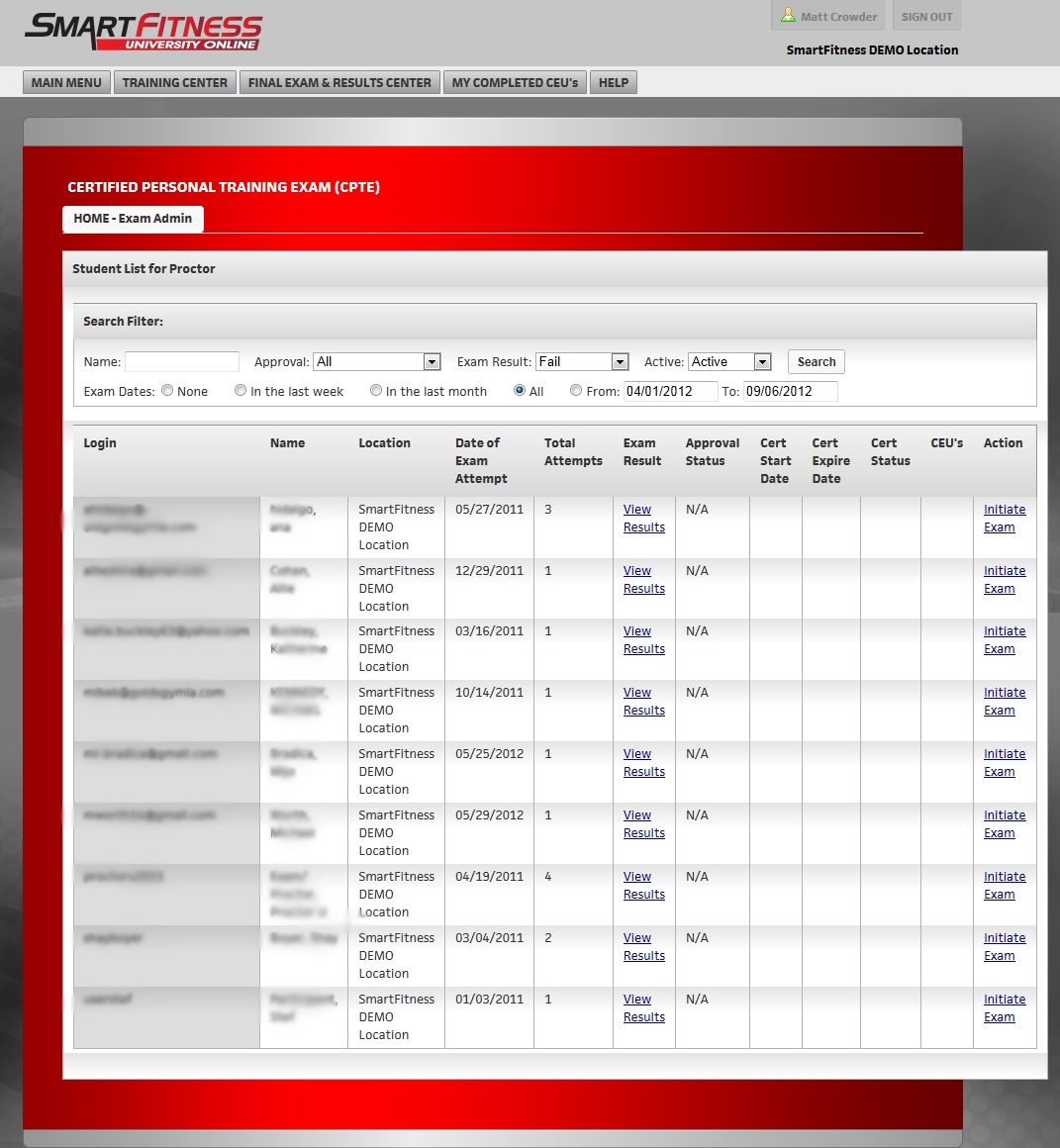Click the user icon beside Matt Crowder
Image resolution: width=1060 pixels, height=1148 pixels.
[x=788, y=16]
